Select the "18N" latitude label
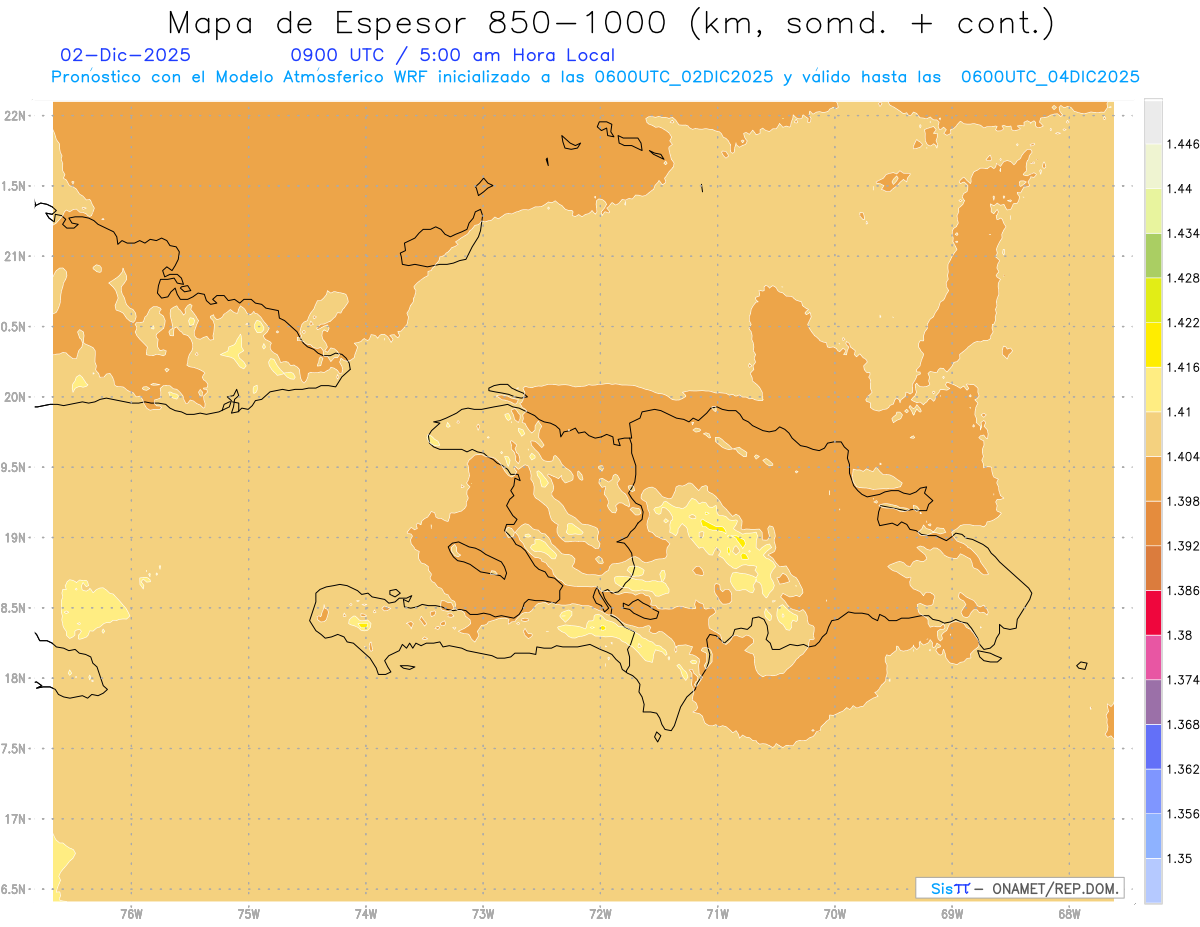 pyautogui.click(x=15, y=678)
